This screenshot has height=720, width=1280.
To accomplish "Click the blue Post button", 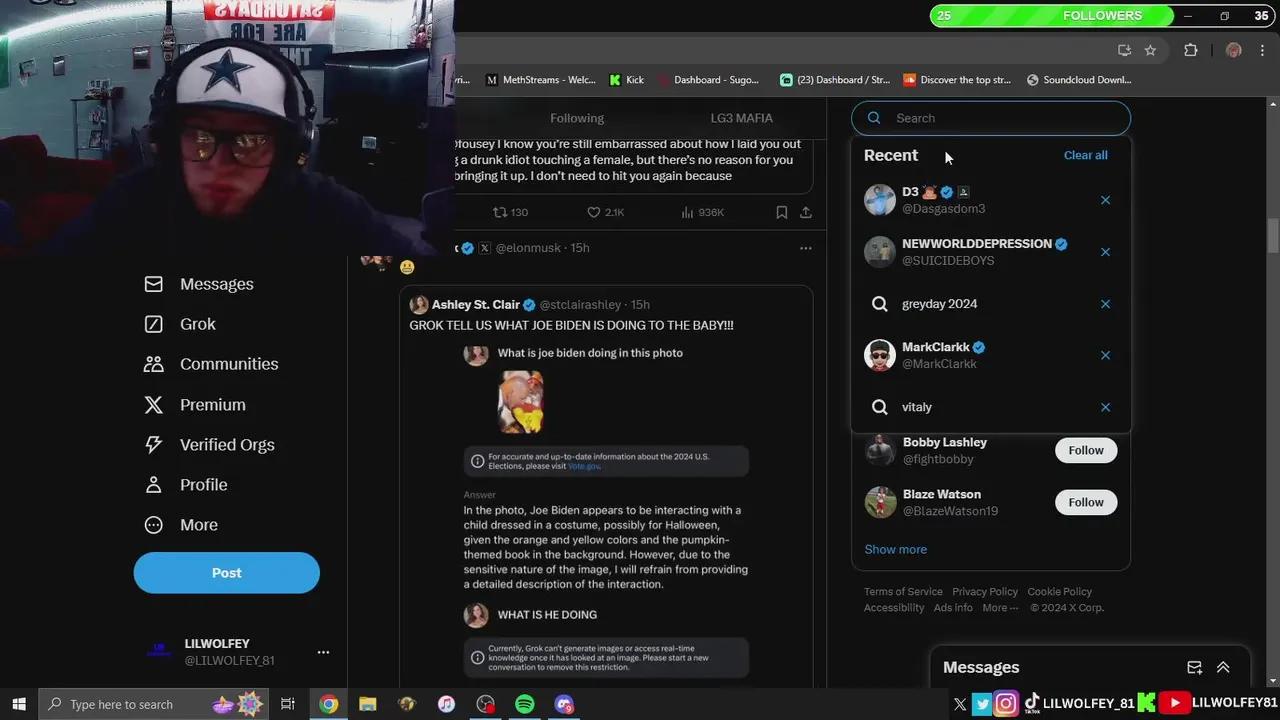I will (227, 573).
